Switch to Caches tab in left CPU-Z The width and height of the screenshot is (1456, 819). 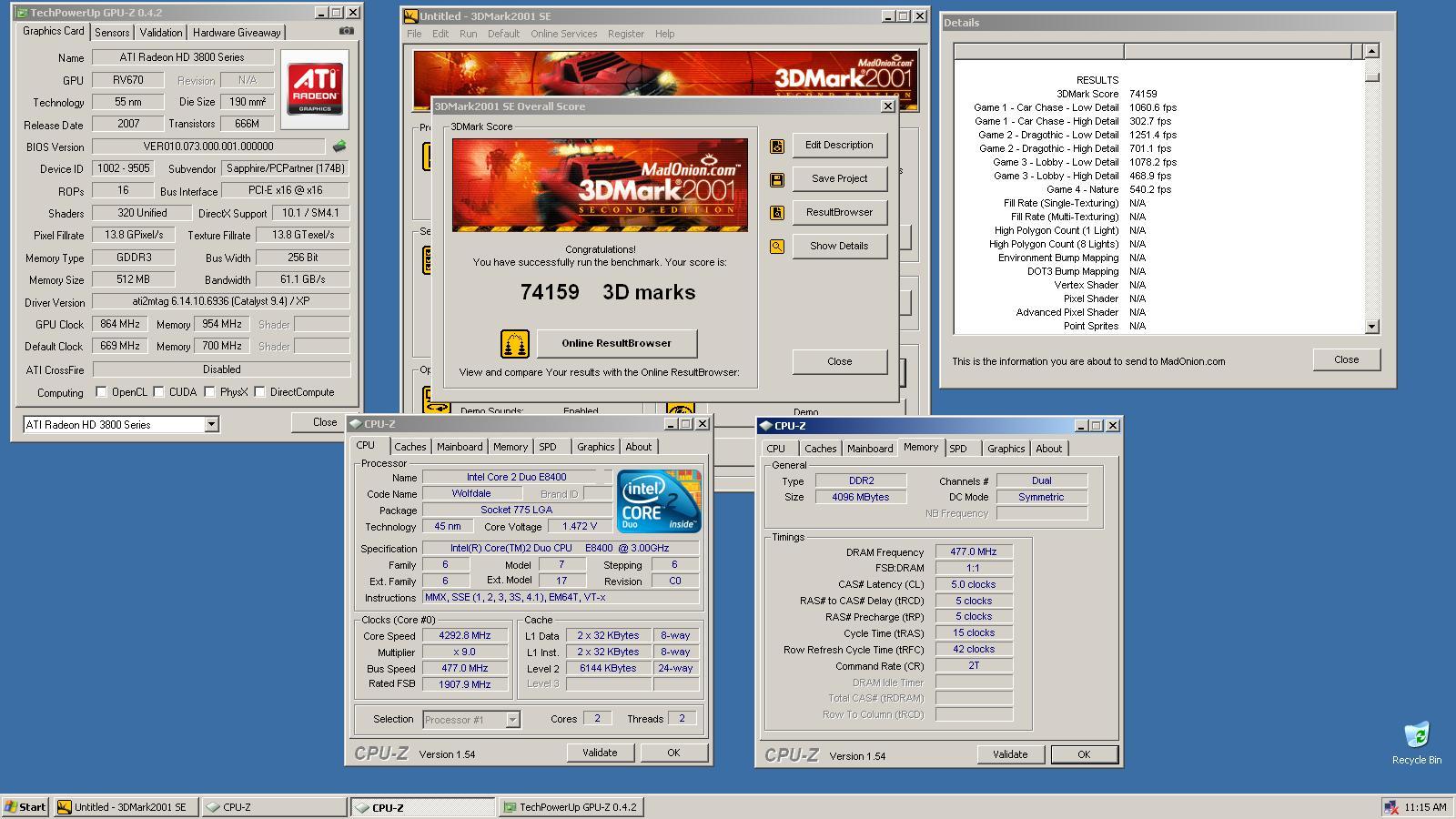(409, 447)
